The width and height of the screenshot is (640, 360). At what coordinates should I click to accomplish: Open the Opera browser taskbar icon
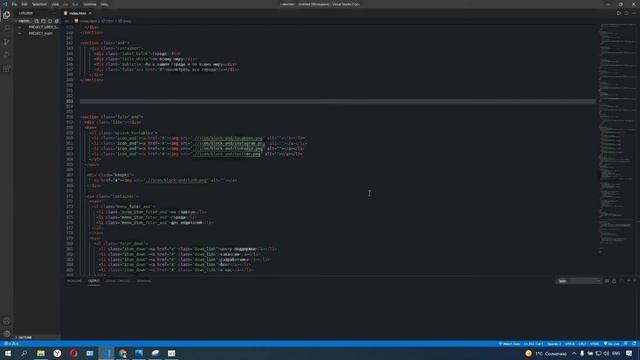pos(73,353)
